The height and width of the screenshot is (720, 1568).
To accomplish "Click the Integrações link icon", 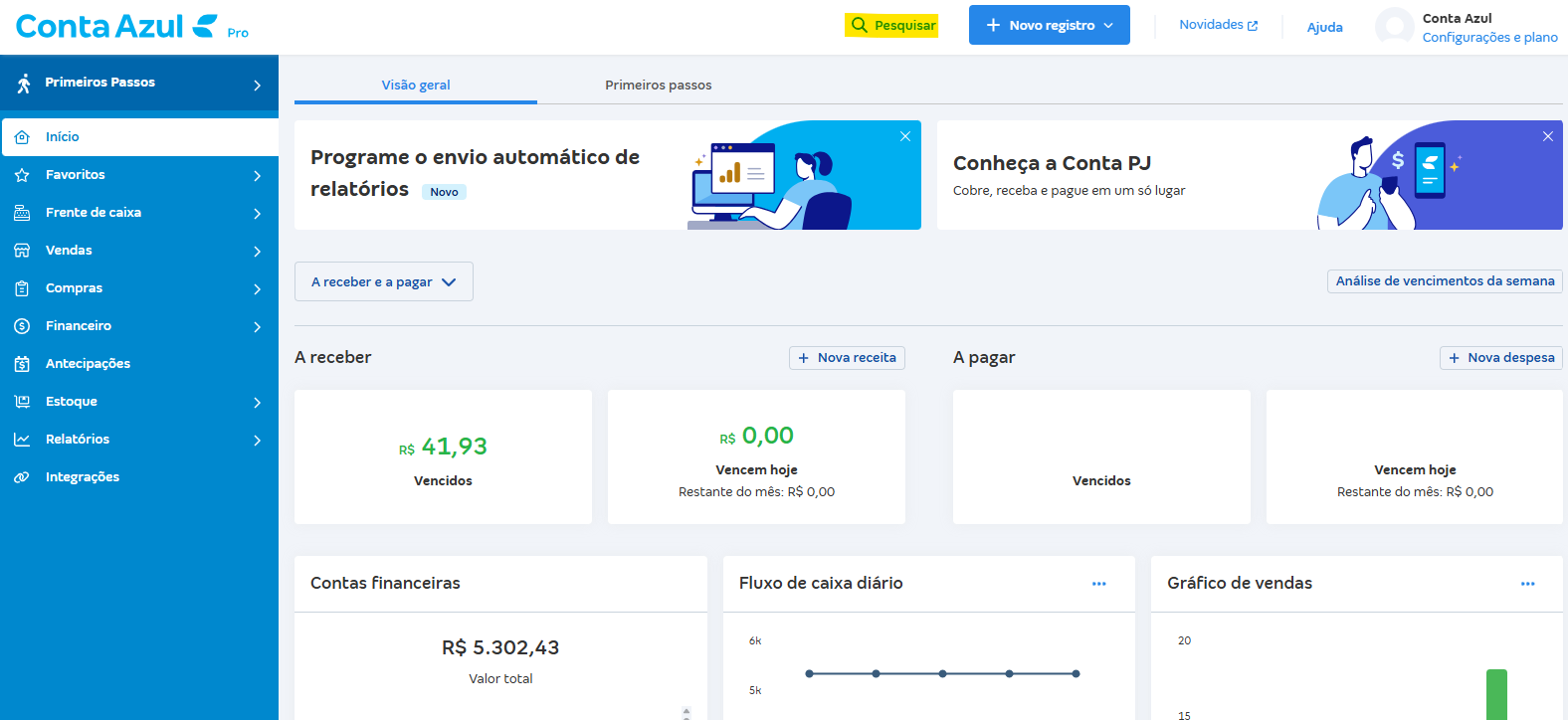I will click(x=22, y=477).
